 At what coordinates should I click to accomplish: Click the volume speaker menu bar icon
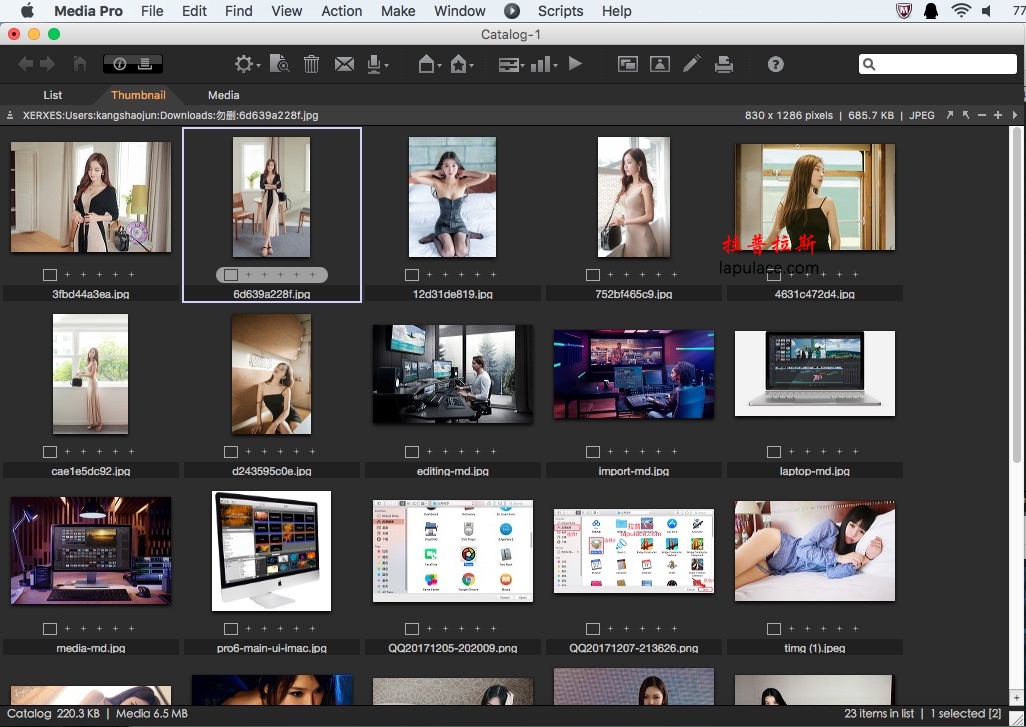click(986, 10)
